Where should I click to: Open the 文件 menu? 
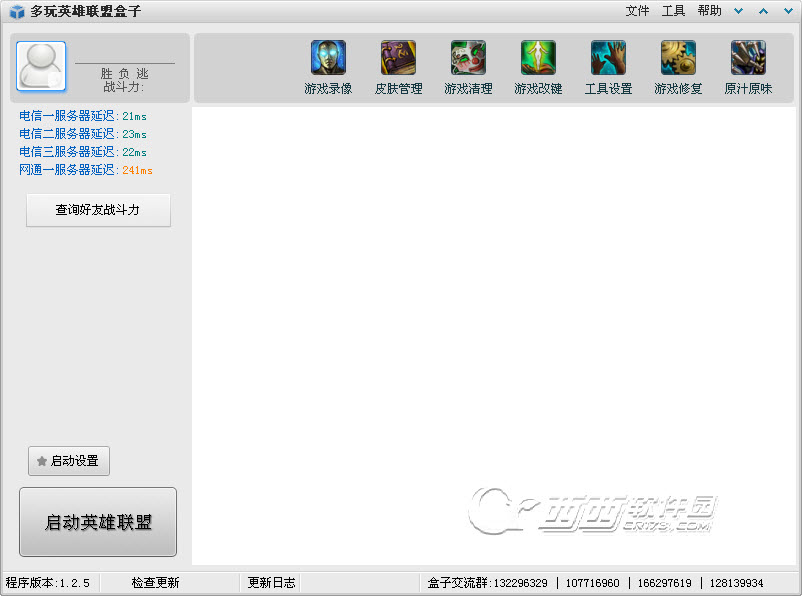(637, 11)
